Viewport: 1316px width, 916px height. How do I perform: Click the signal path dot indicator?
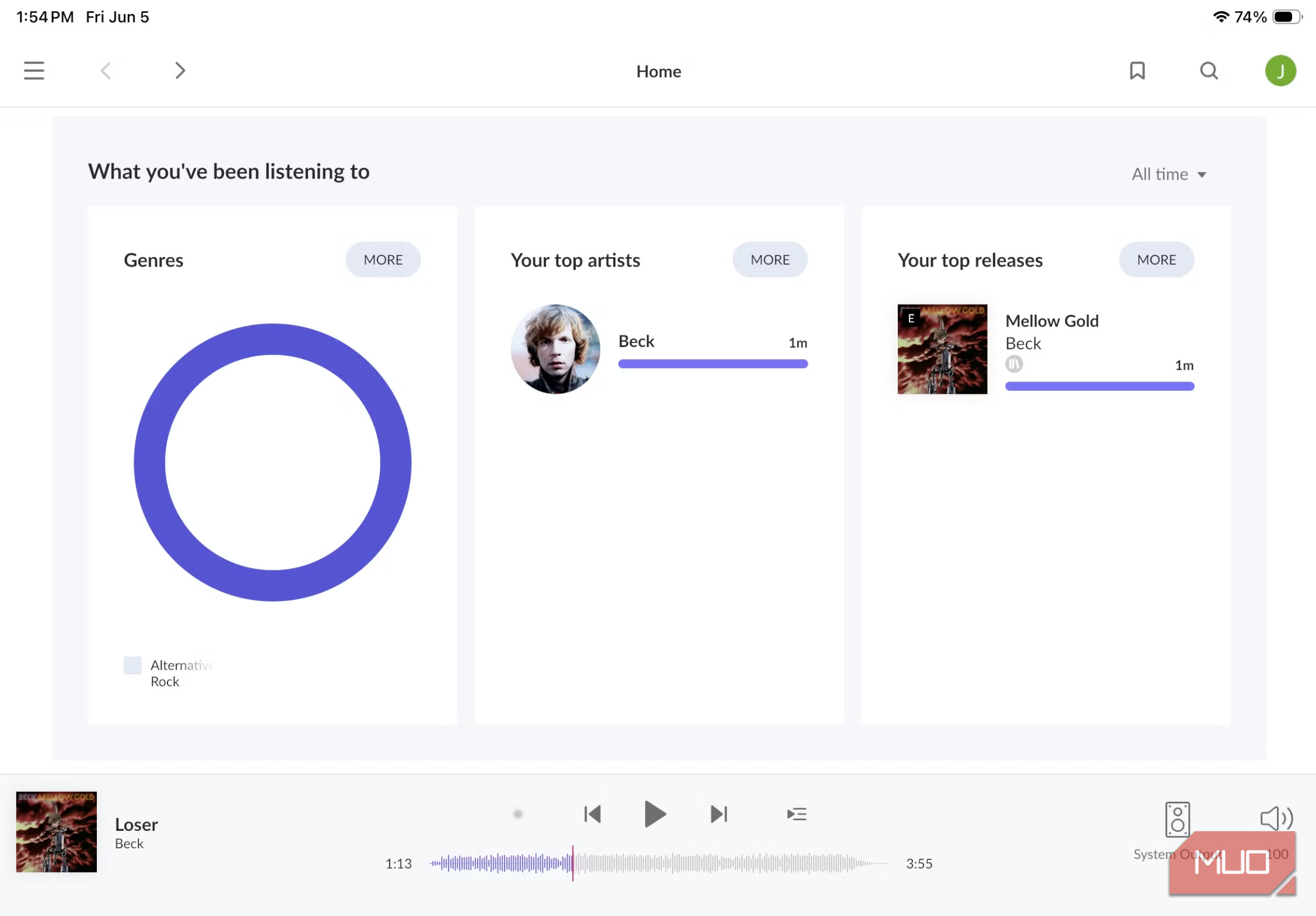pyautogui.click(x=517, y=813)
